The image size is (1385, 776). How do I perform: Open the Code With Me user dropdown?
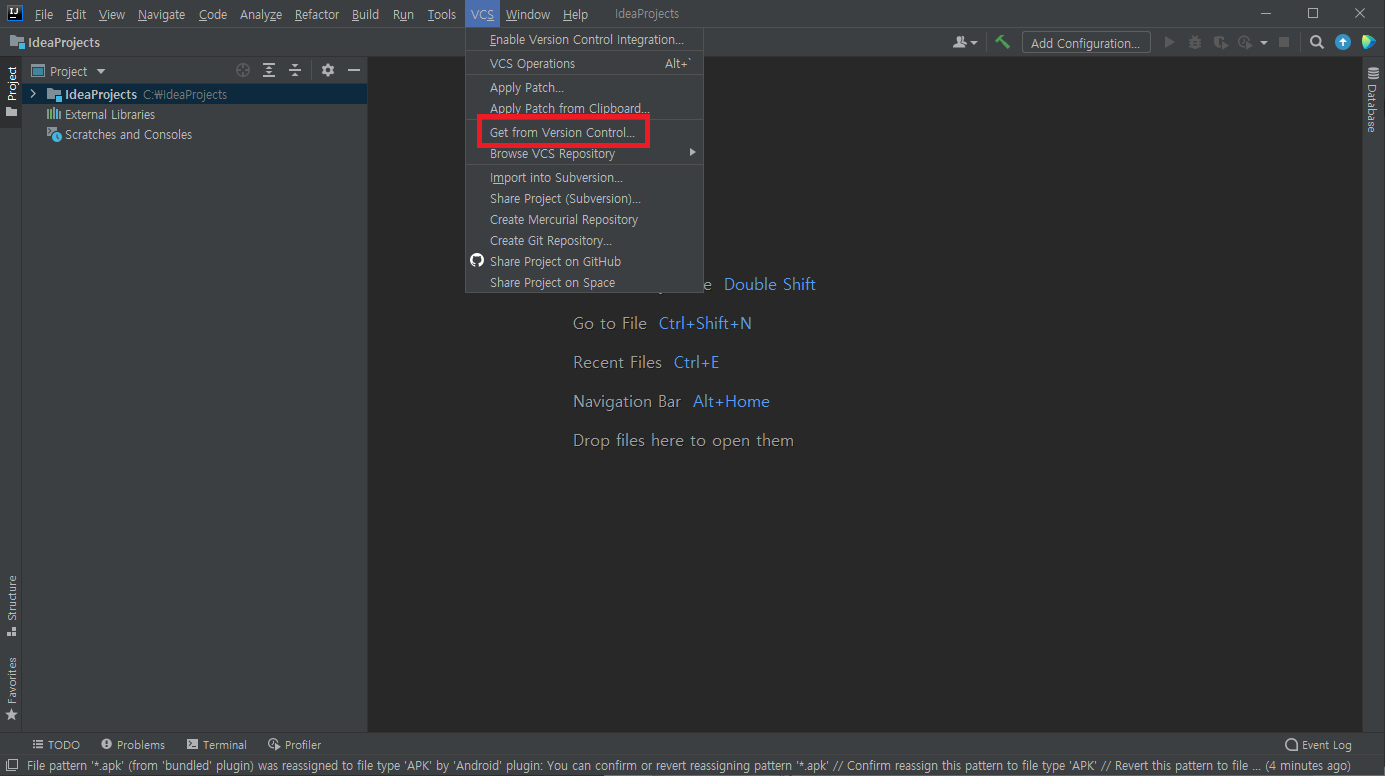pyautogui.click(x=965, y=42)
